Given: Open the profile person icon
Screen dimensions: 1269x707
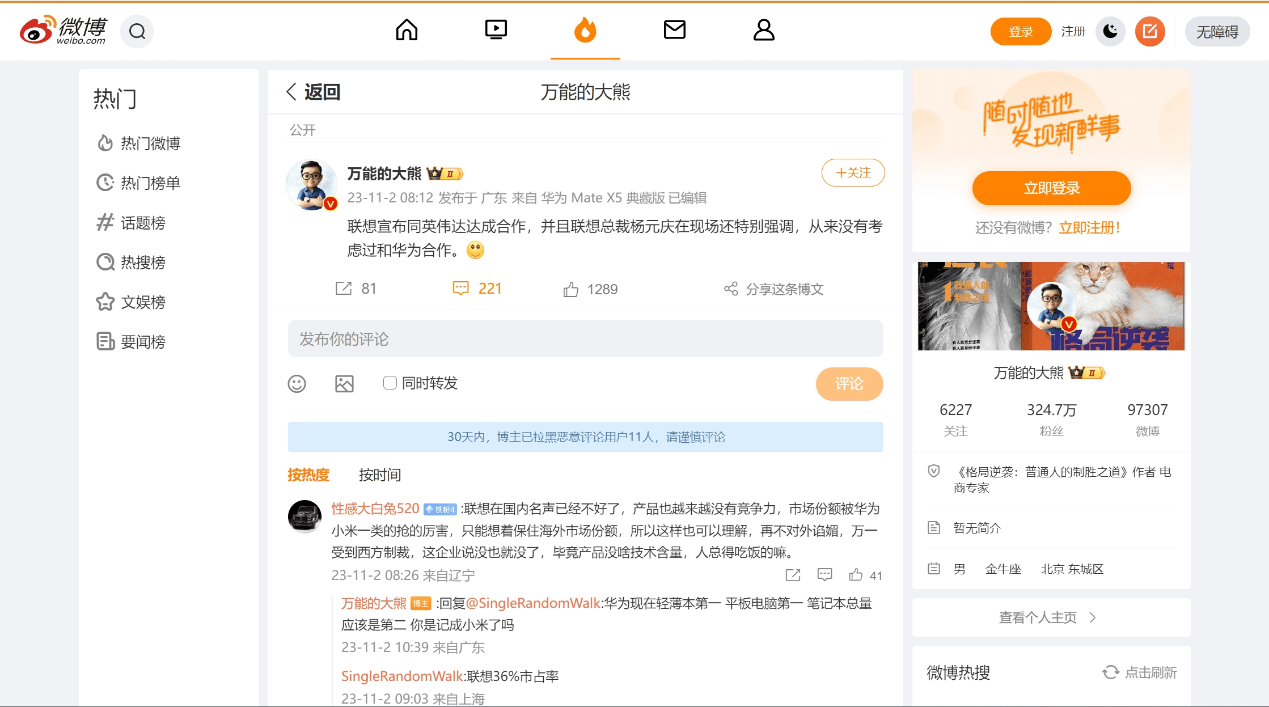Looking at the screenshot, I should pos(764,30).
